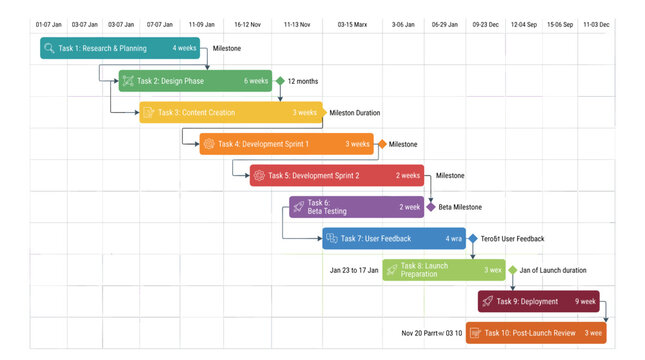This screenshot has width=645, height=360.
Task: Click the gear icon on Task 4 bar
Action: (209, 144)
